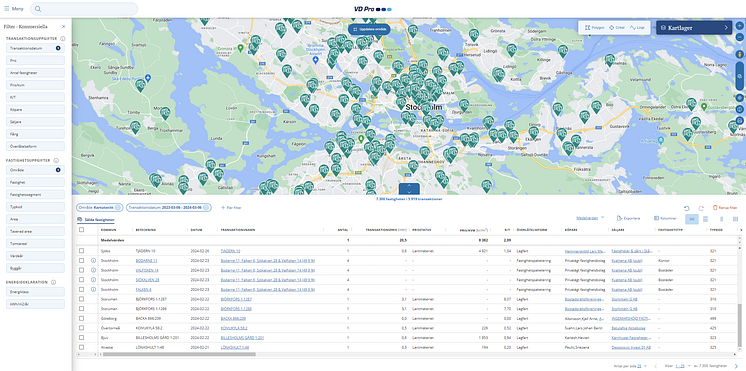Open info icon on FALKEN 6 row

[93, 289]
